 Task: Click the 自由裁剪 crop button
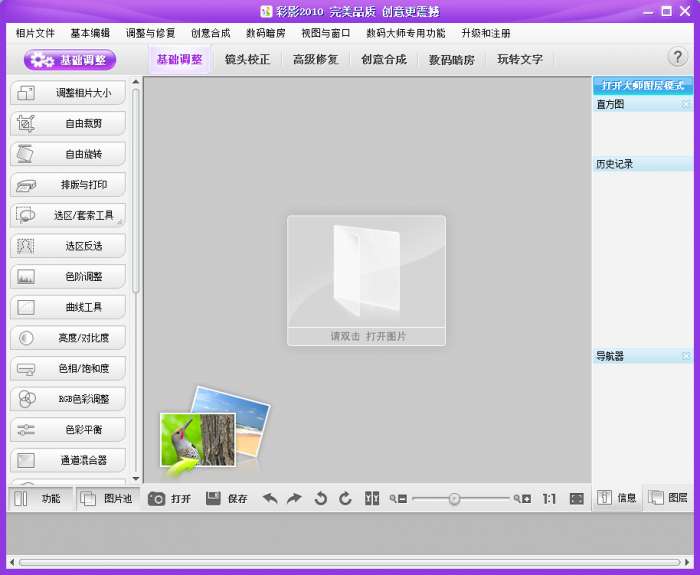point(68,124)
